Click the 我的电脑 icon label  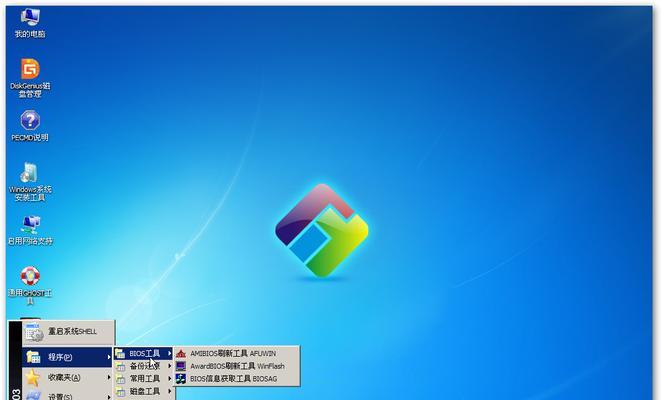[x=30, y=34]
